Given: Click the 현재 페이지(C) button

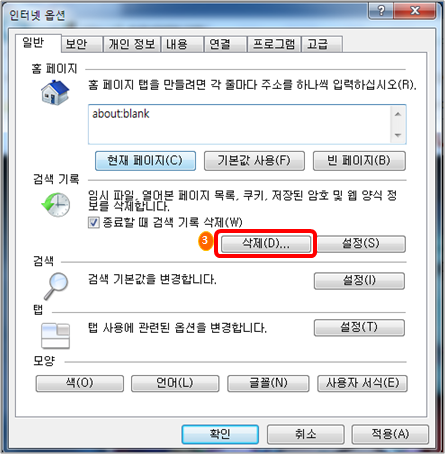Looking at the screenshot, I should coord(145,161).
